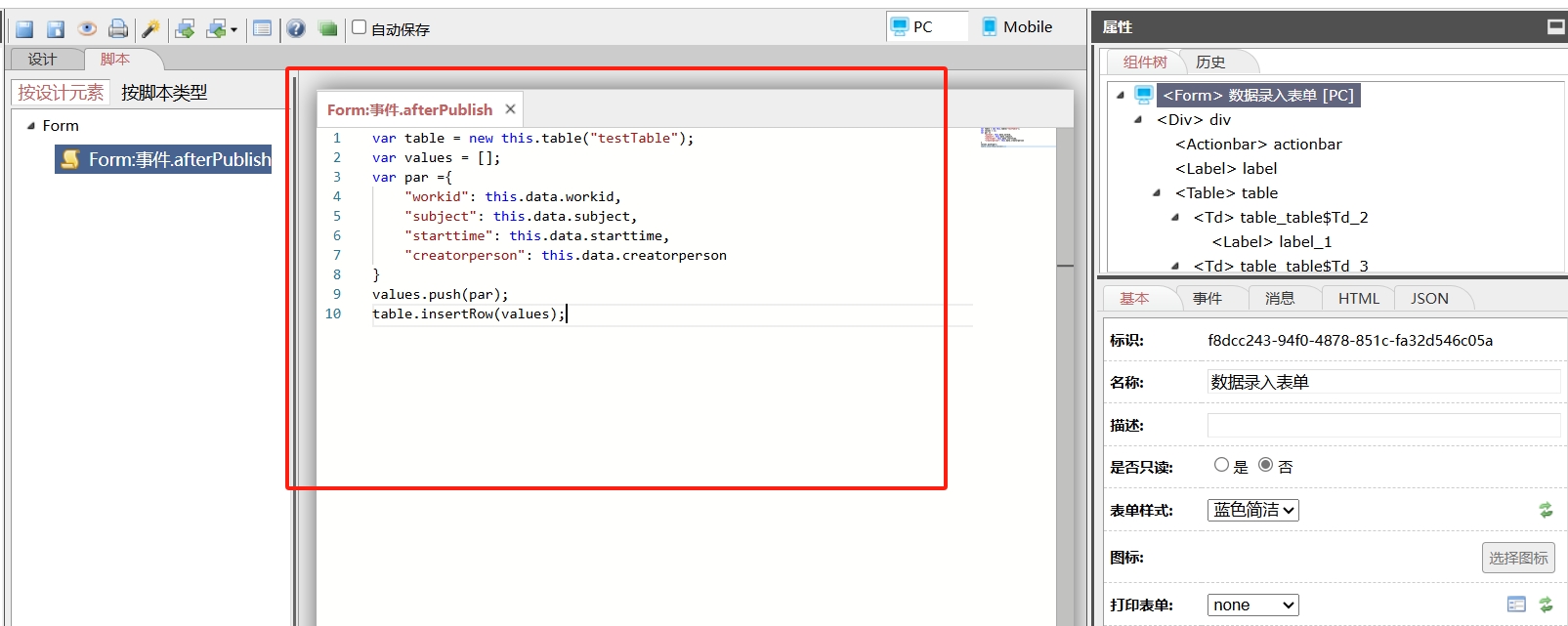
Task: Click the export icon with green arrow
Action: click(185, 29)
